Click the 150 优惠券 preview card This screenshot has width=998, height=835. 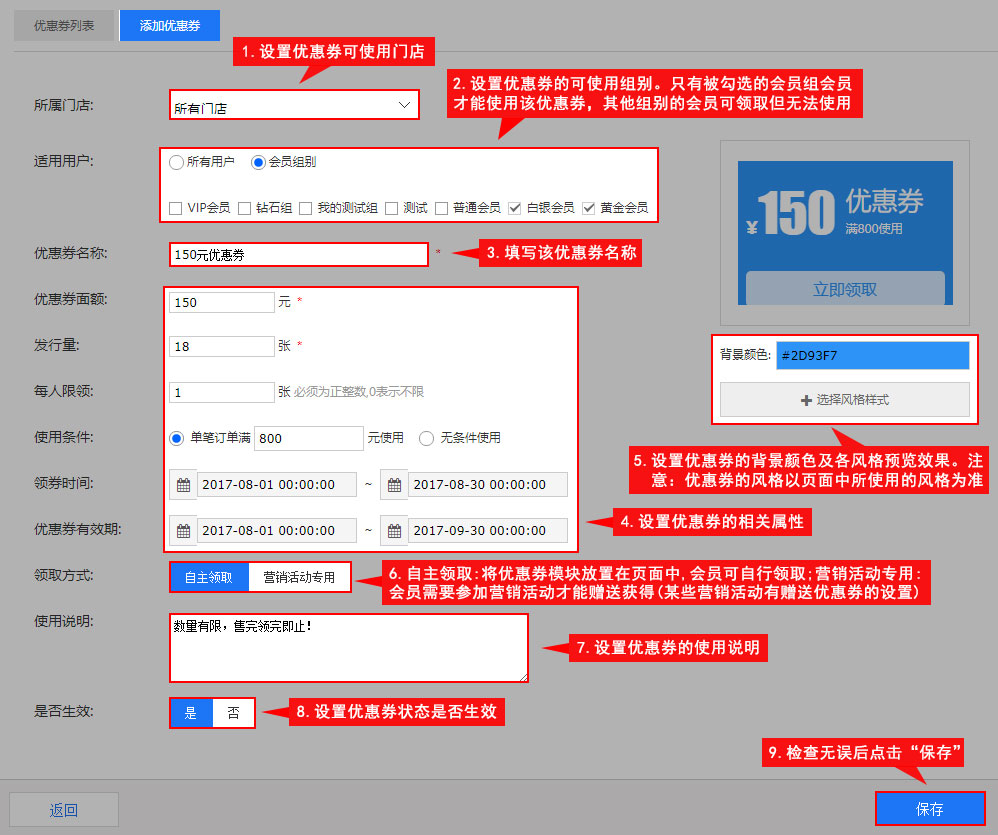(845, 233)
